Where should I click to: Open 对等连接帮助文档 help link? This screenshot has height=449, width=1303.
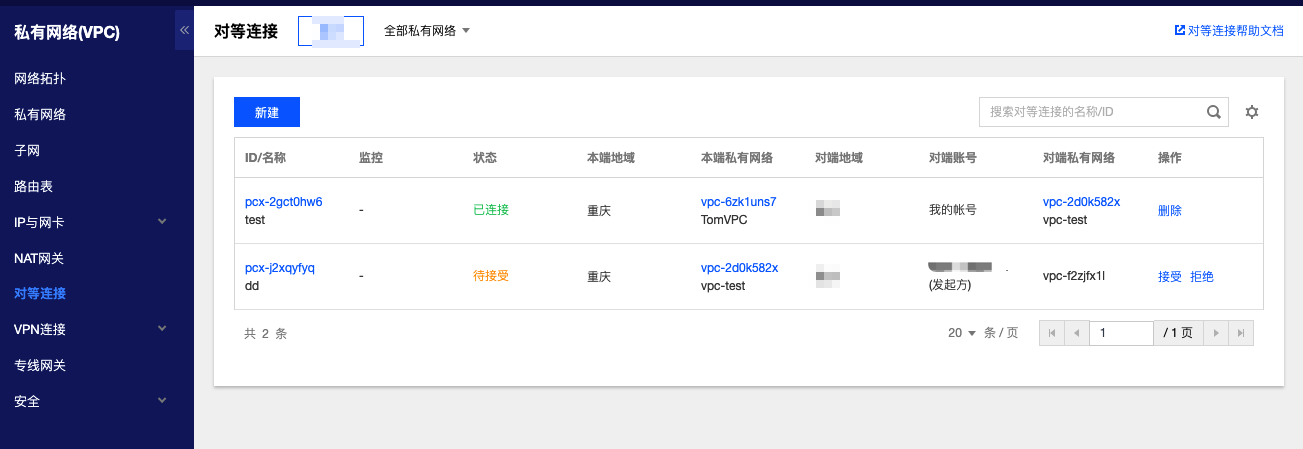(x=1228, y=31)
